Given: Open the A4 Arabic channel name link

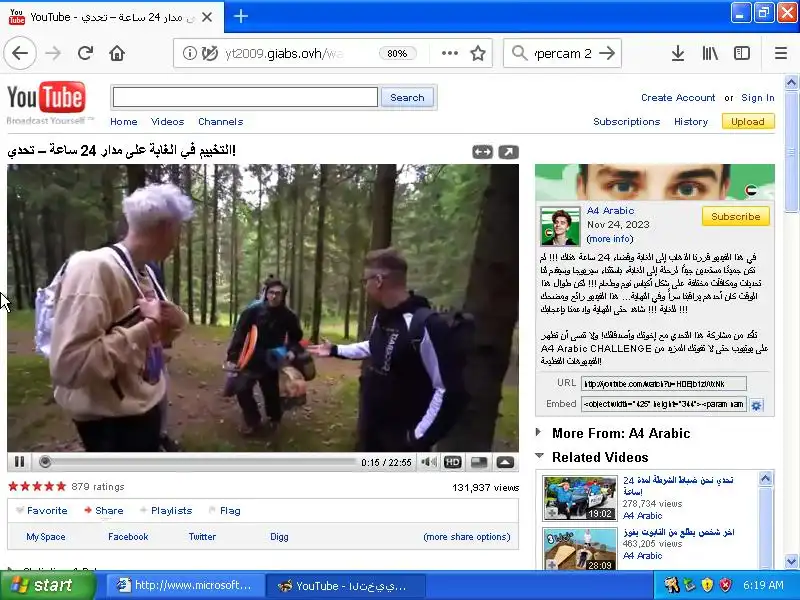Looking at the screenshot, I should (x=610, y=210).
